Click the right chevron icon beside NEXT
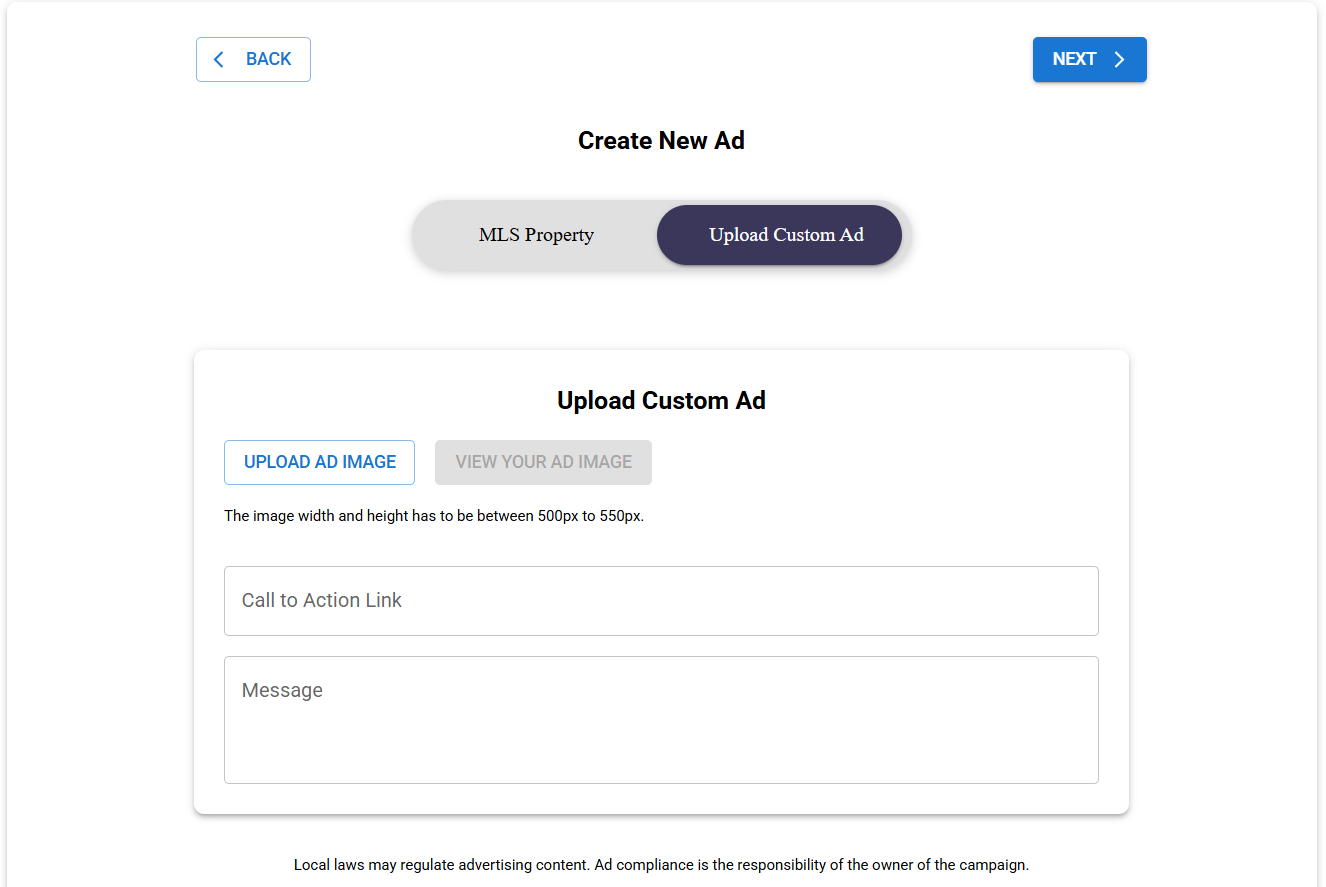1326x887 pixels. coord(1120,60)
